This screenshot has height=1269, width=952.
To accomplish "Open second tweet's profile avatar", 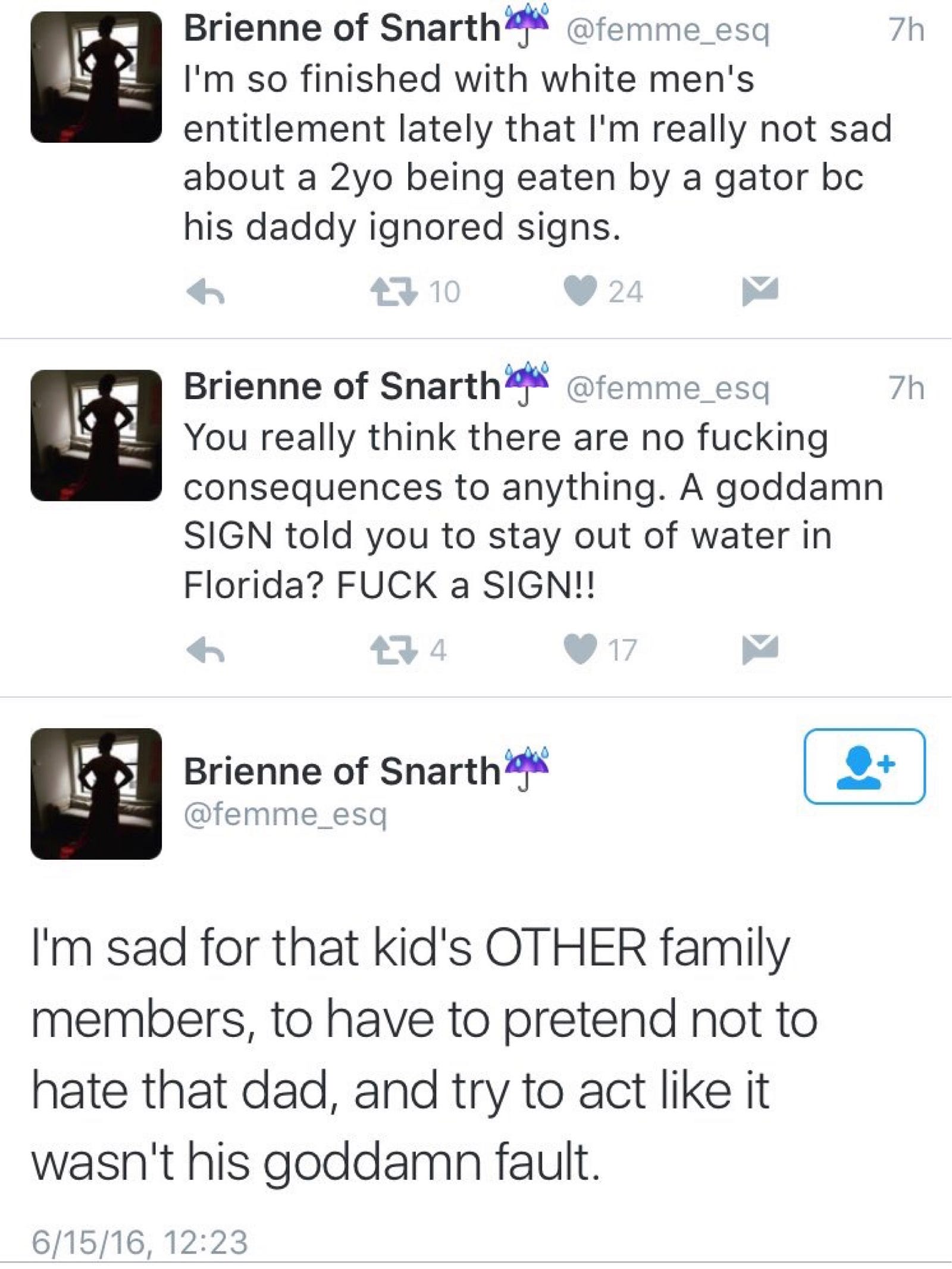I will [96, 435].
